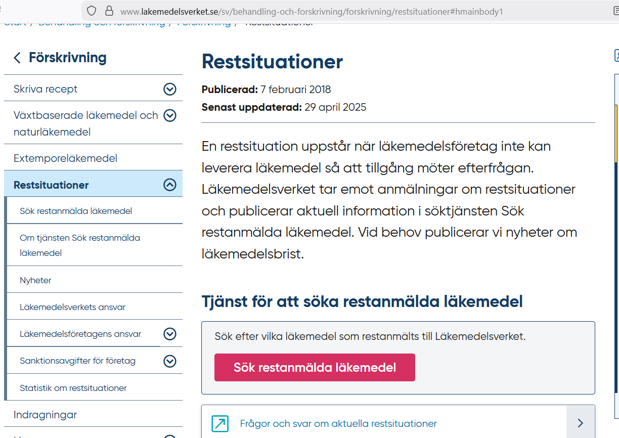Screen dimensions: 619x438
Task: Expand the Skriva recept submenu
Action: tap(170, 89)
